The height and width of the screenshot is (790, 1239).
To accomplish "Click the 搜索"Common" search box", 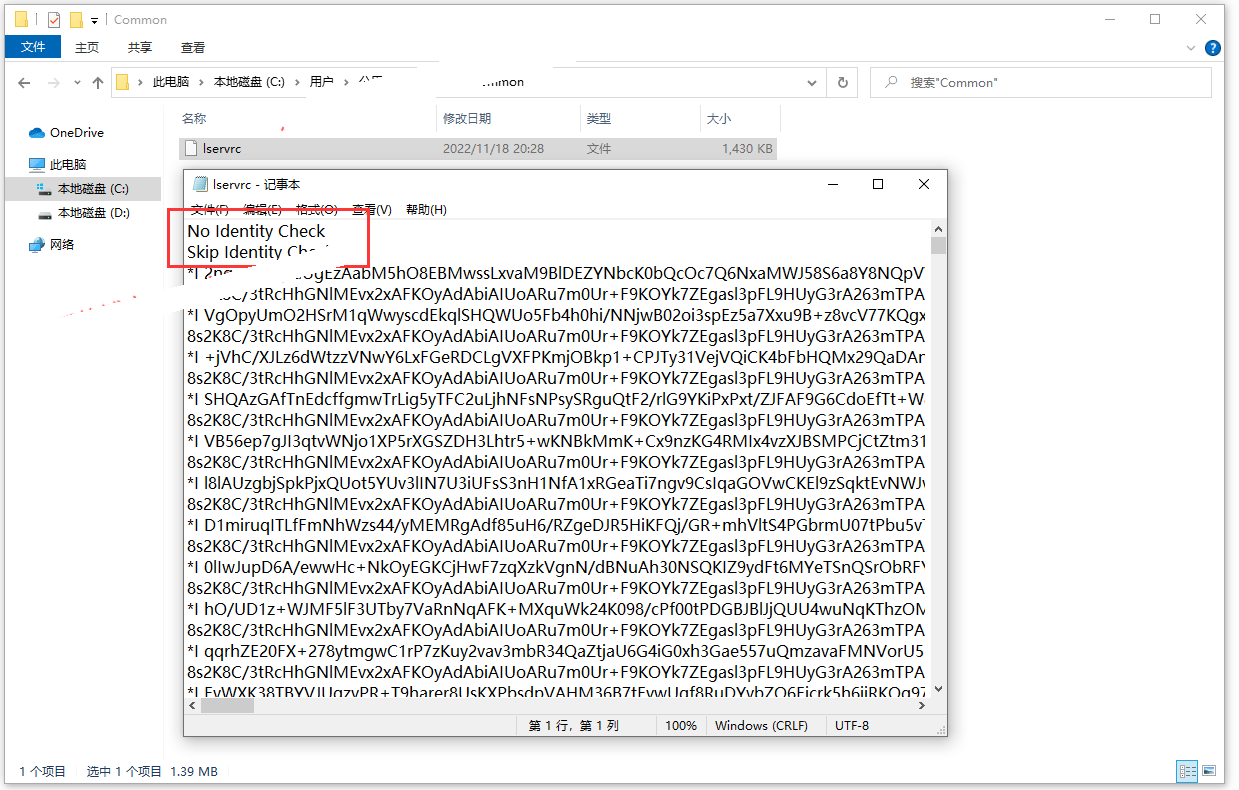I will click(1040, 83).
